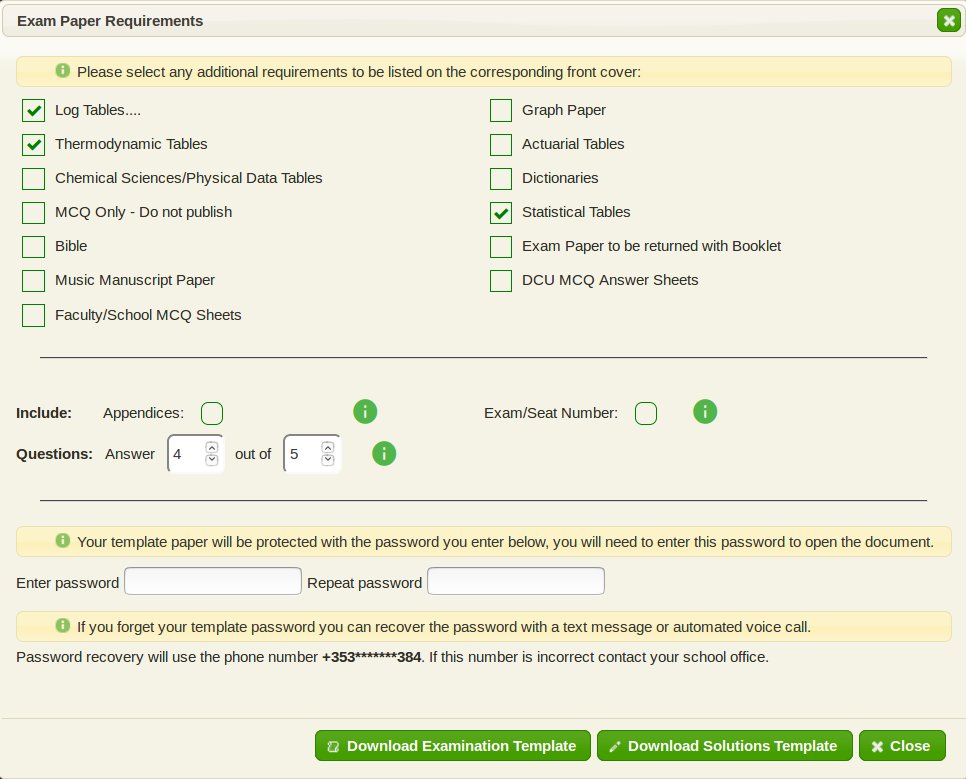Uncheck the Thermodynamic Tables checkbox
The width and height of the screenshot is (966, 779).
click(x=33, y=144)
